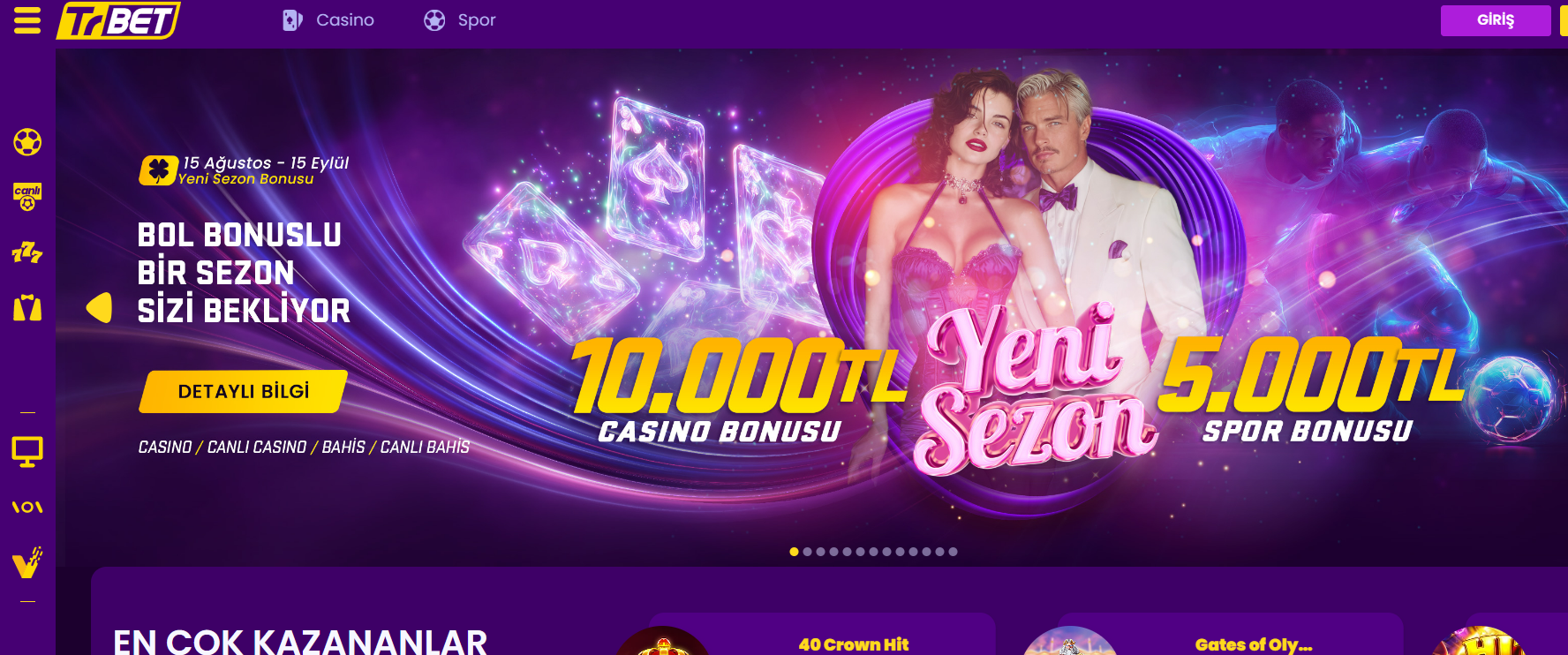
Task: Click the DETAYLI BİLGİ button
Action: 244,391
